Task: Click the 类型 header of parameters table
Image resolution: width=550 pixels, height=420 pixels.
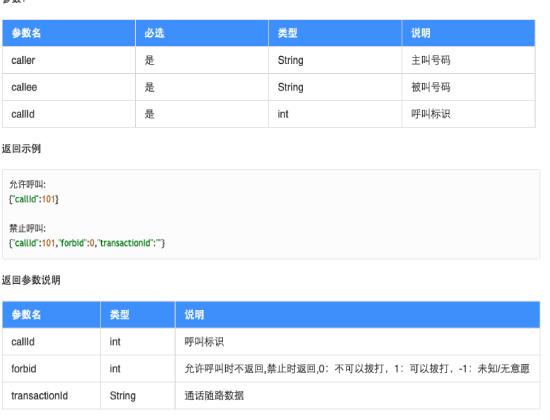Action: coord(335,33)
